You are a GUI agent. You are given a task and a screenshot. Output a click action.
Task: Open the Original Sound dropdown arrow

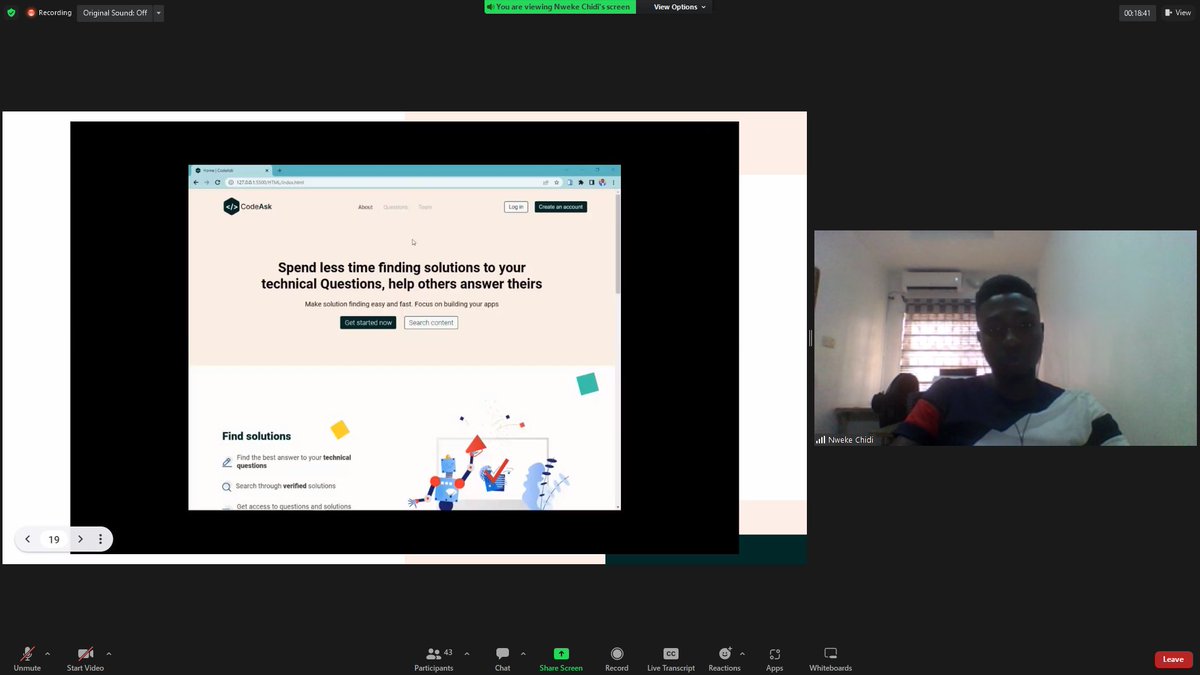pos(159,13)
